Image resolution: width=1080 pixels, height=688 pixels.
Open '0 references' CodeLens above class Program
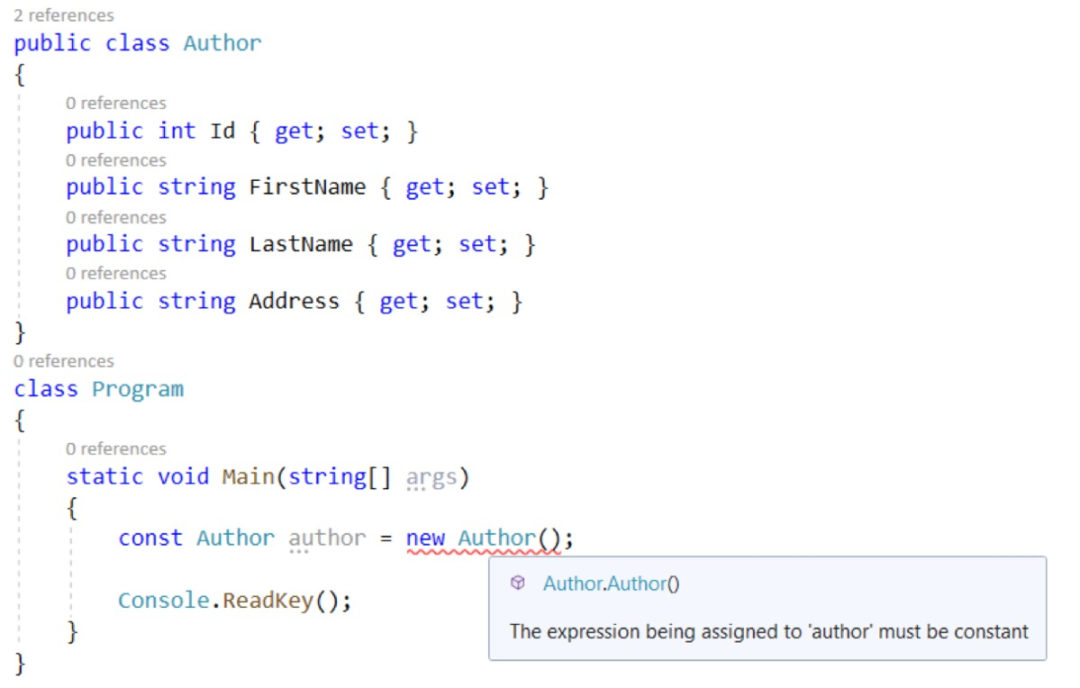point(63,362)
